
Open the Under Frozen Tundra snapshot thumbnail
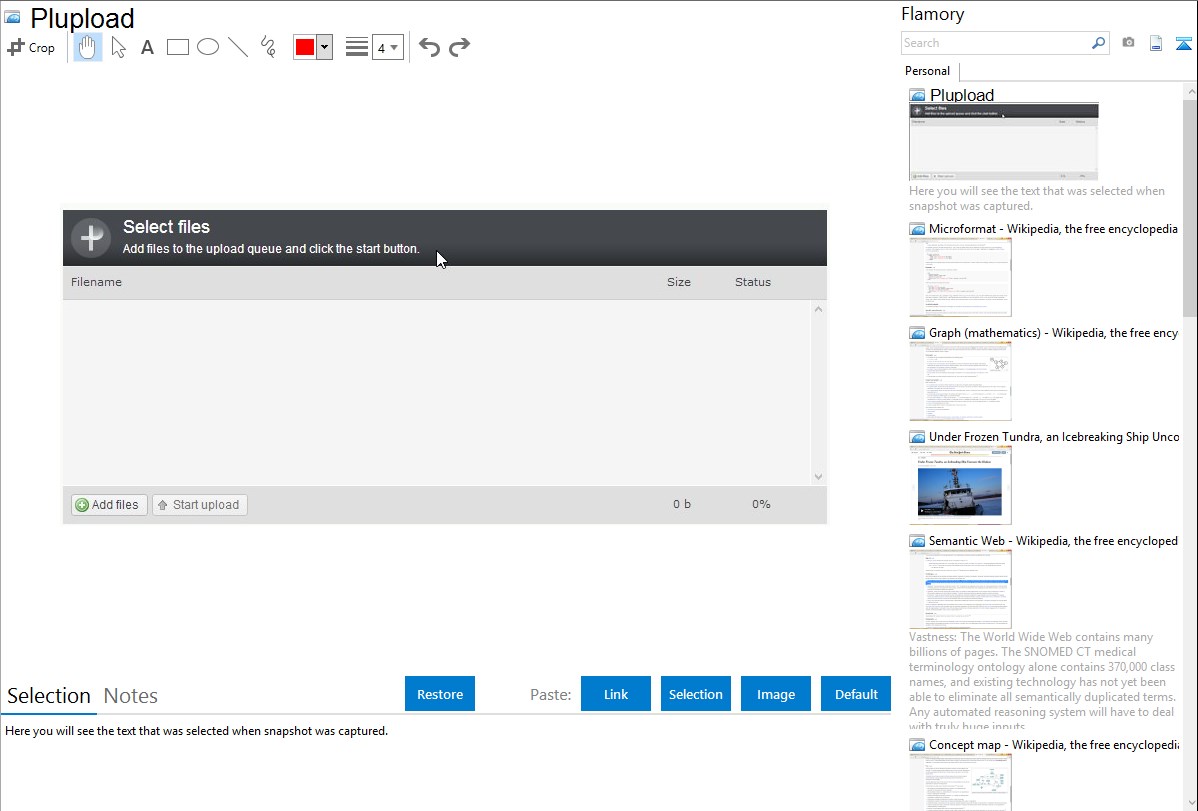pos(960,485)
